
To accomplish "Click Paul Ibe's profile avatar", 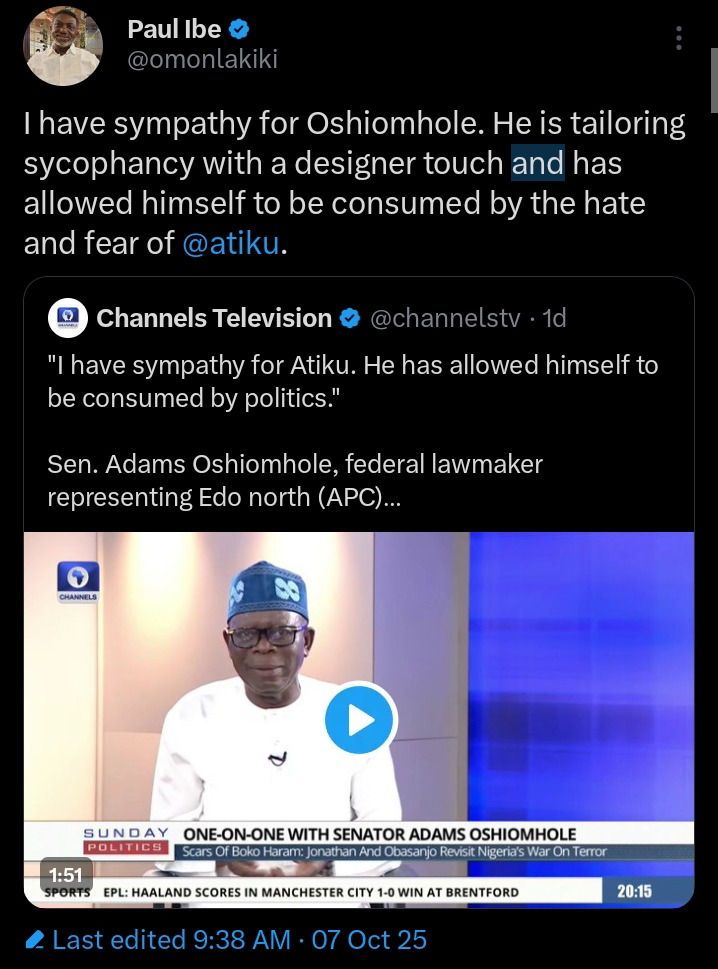I will pyautogui.click(x=62, y=45).
